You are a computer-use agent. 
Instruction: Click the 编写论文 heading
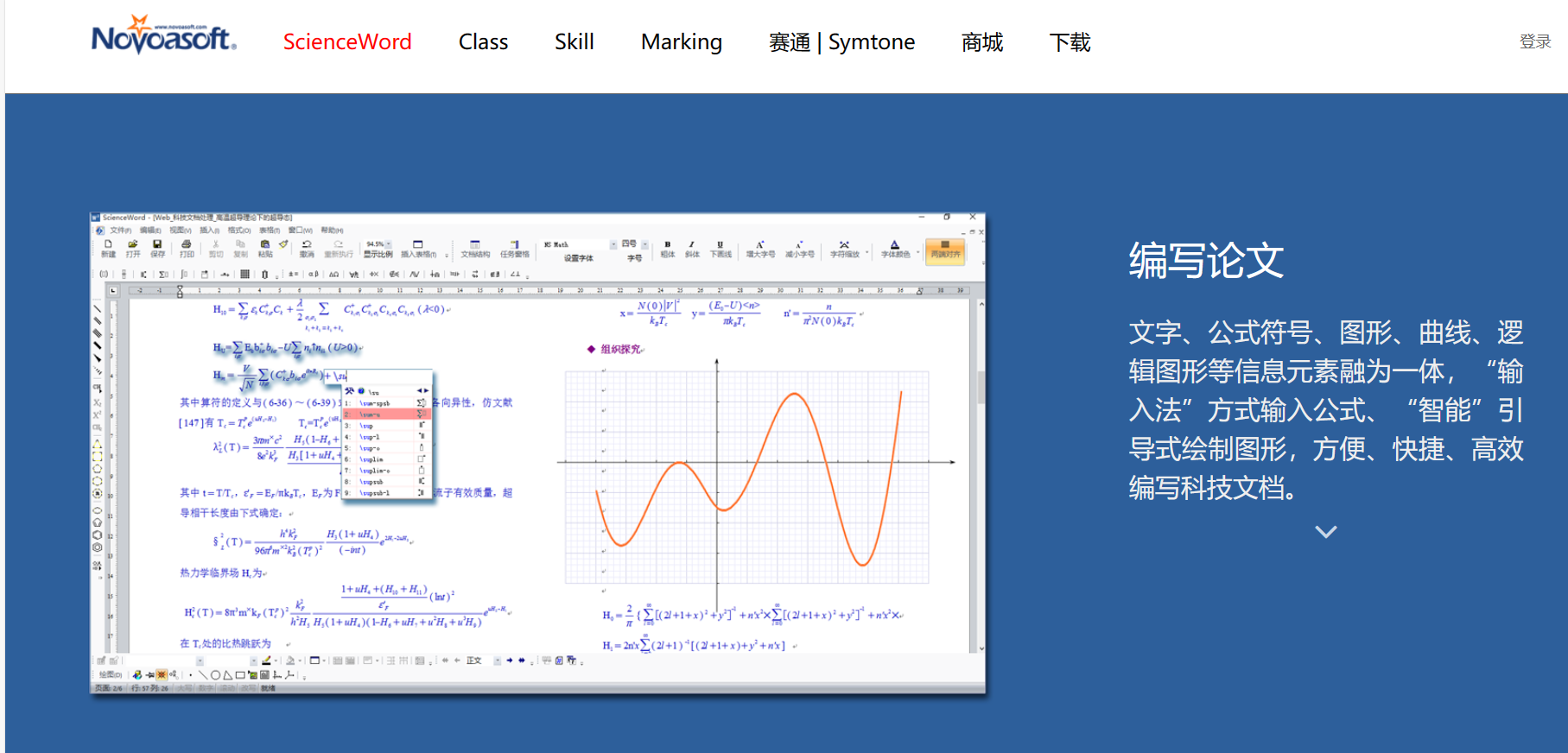coord(1206,261)
